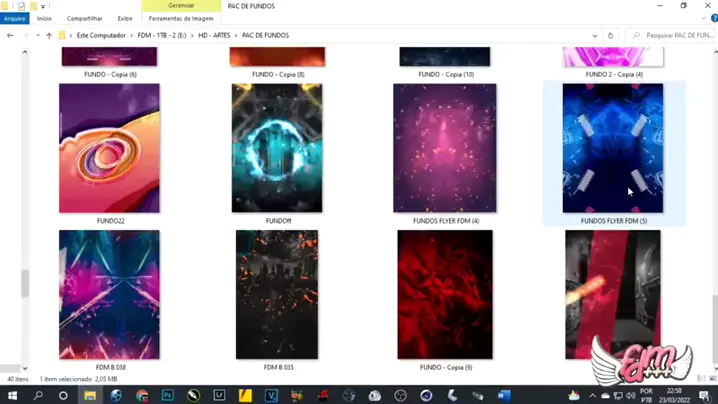Click in the Pesquisar PAC DE FUNDOS search box

click(x=670, y=35)
